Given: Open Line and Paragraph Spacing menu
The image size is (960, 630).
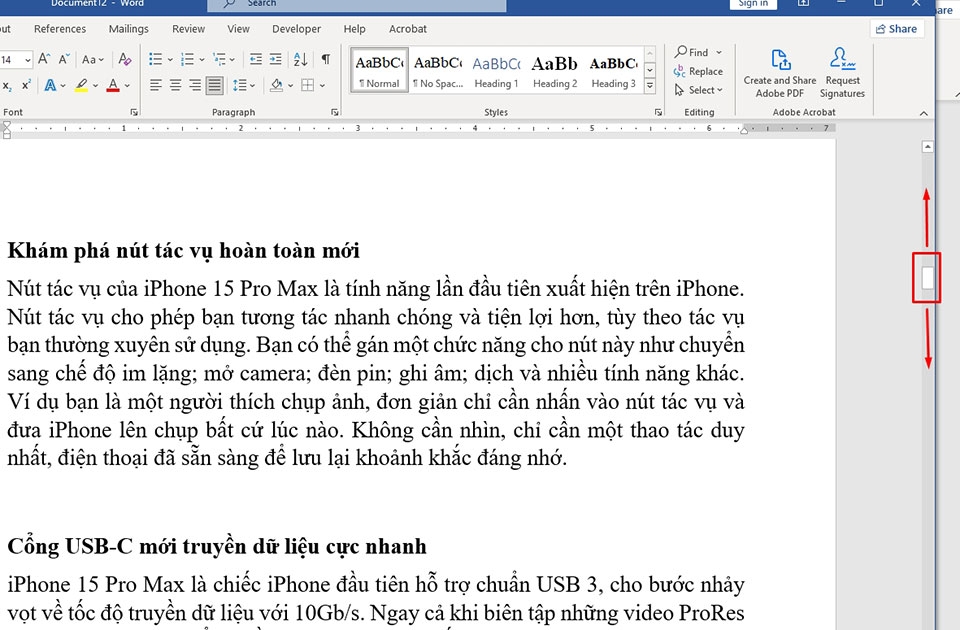Looking at the screenshot, I should pyautogui.click(x=244, y=85).
